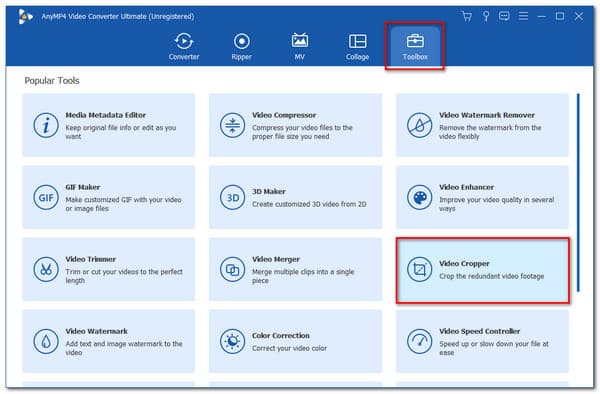Click the Video Watermark droplet icon
600x394 pixels.
tap(46, 341)
